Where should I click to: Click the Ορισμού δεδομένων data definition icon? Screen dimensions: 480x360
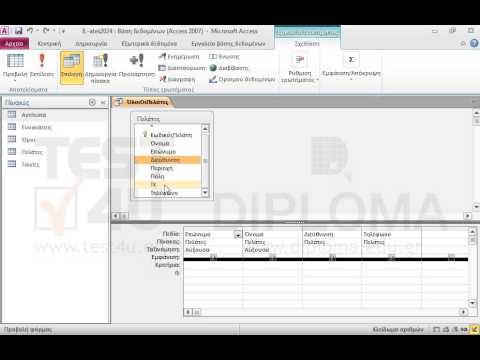tap(242, 79)
